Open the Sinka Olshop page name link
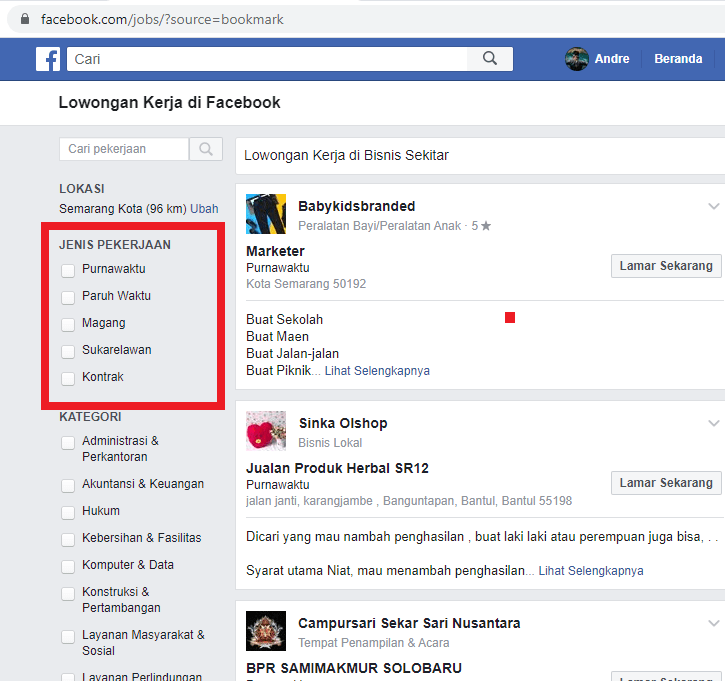This screenshot has height=681, width=725. pyautogui.click(x=343, y=423)
